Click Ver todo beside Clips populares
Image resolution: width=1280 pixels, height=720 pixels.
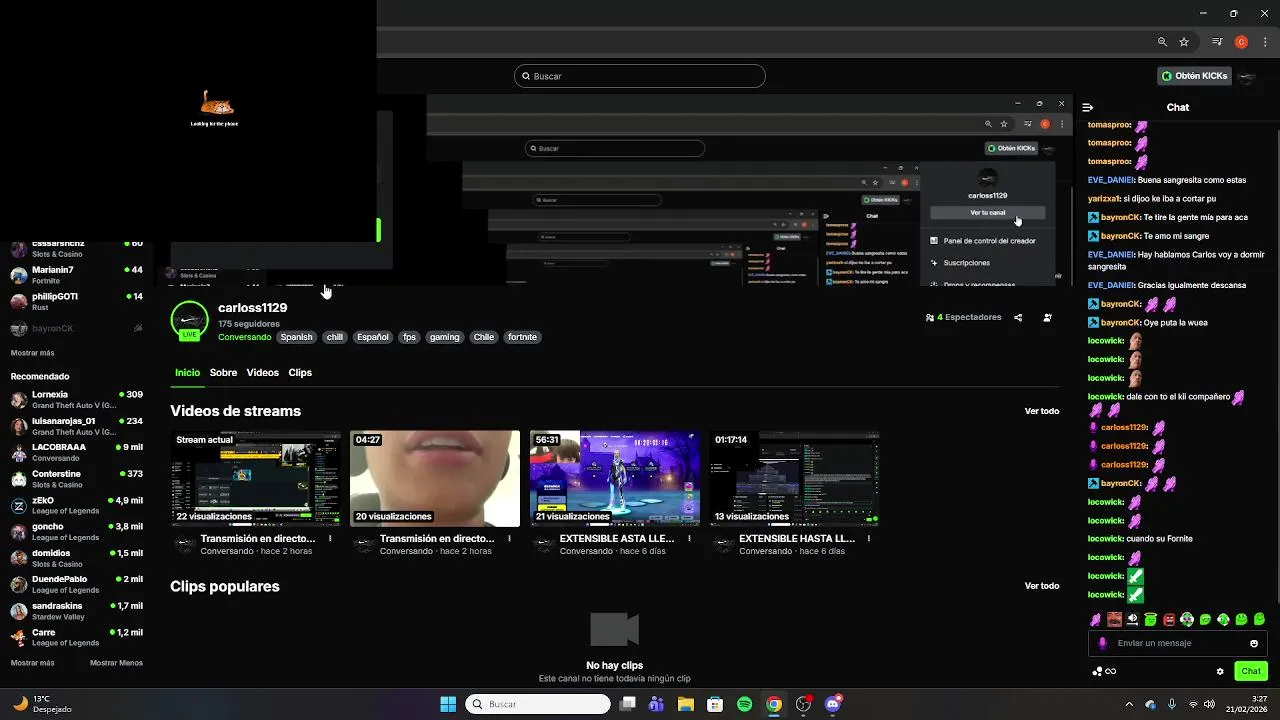tap(1041, 586)
